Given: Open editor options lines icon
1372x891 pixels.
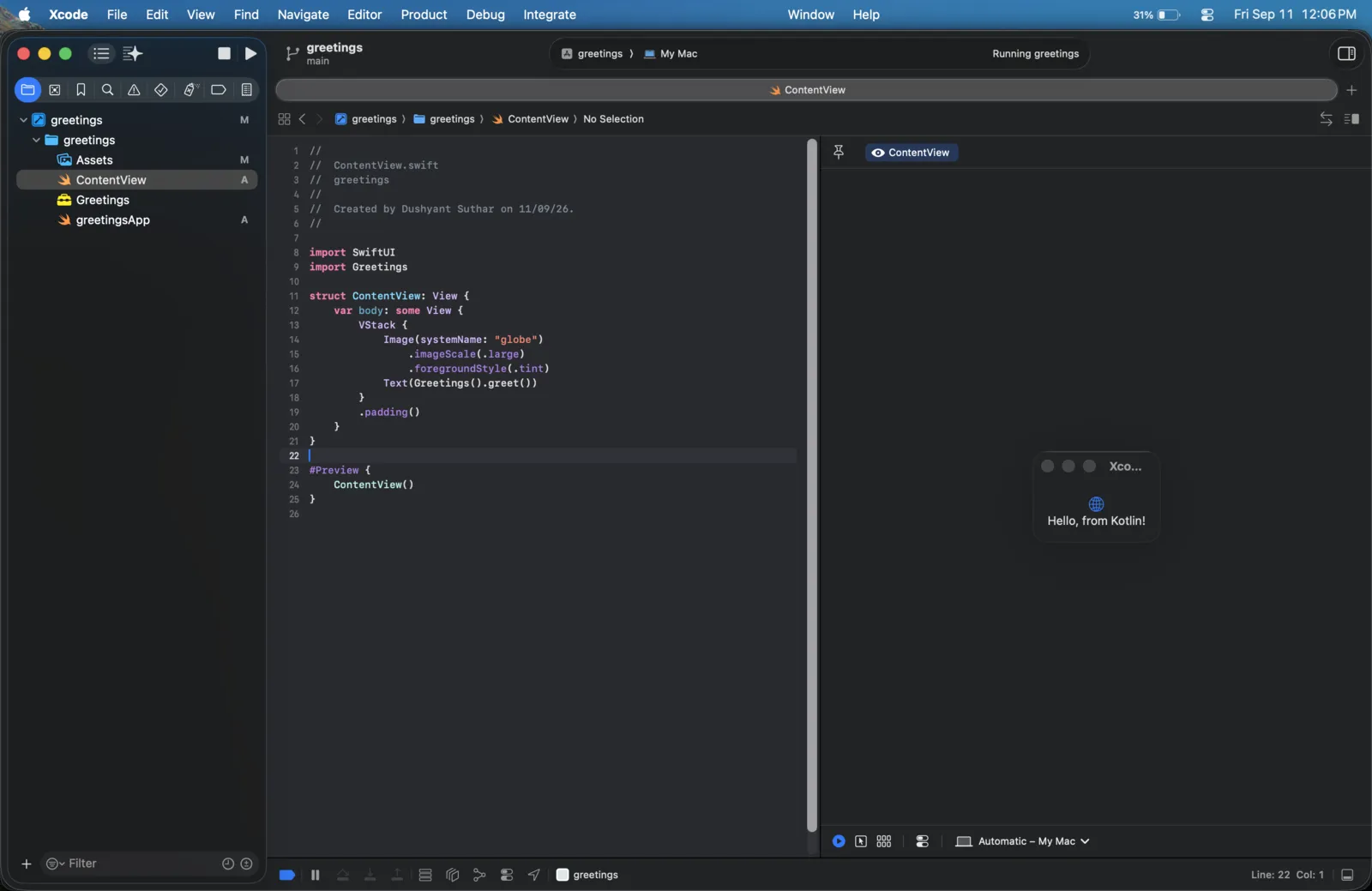Looking at the screenshot, I should (x=1352, y=119).
